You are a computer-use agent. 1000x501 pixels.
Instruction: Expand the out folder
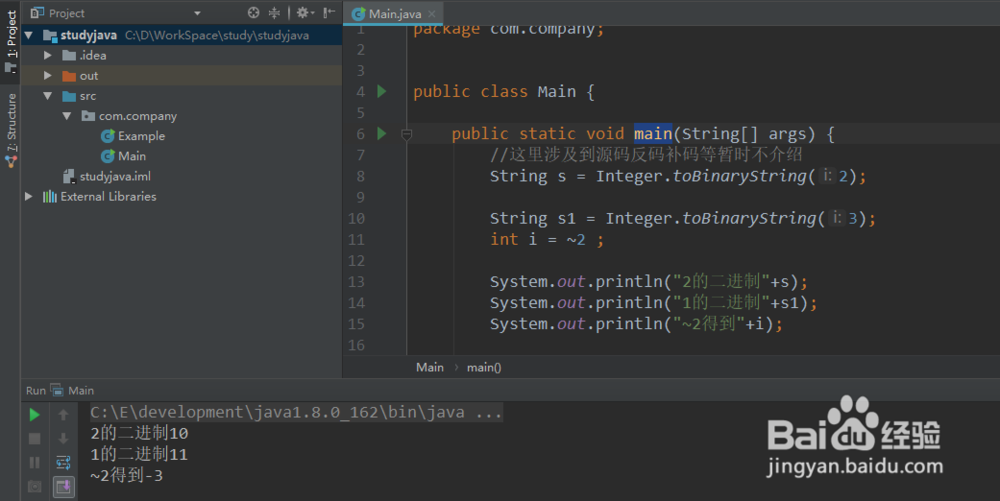click(48, 75)
